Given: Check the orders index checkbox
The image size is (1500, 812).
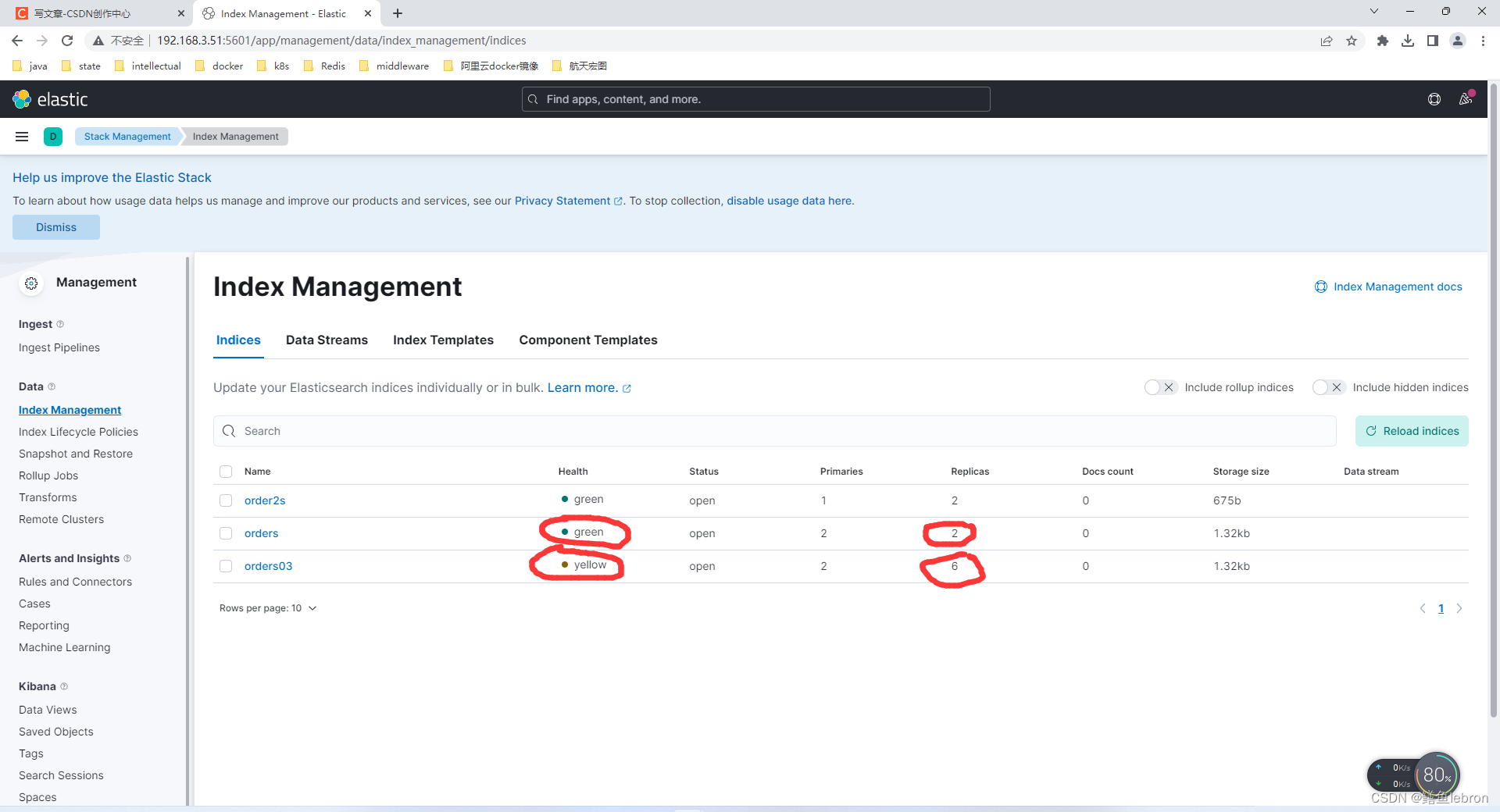Looking at the screenshot, I should 226,533.
